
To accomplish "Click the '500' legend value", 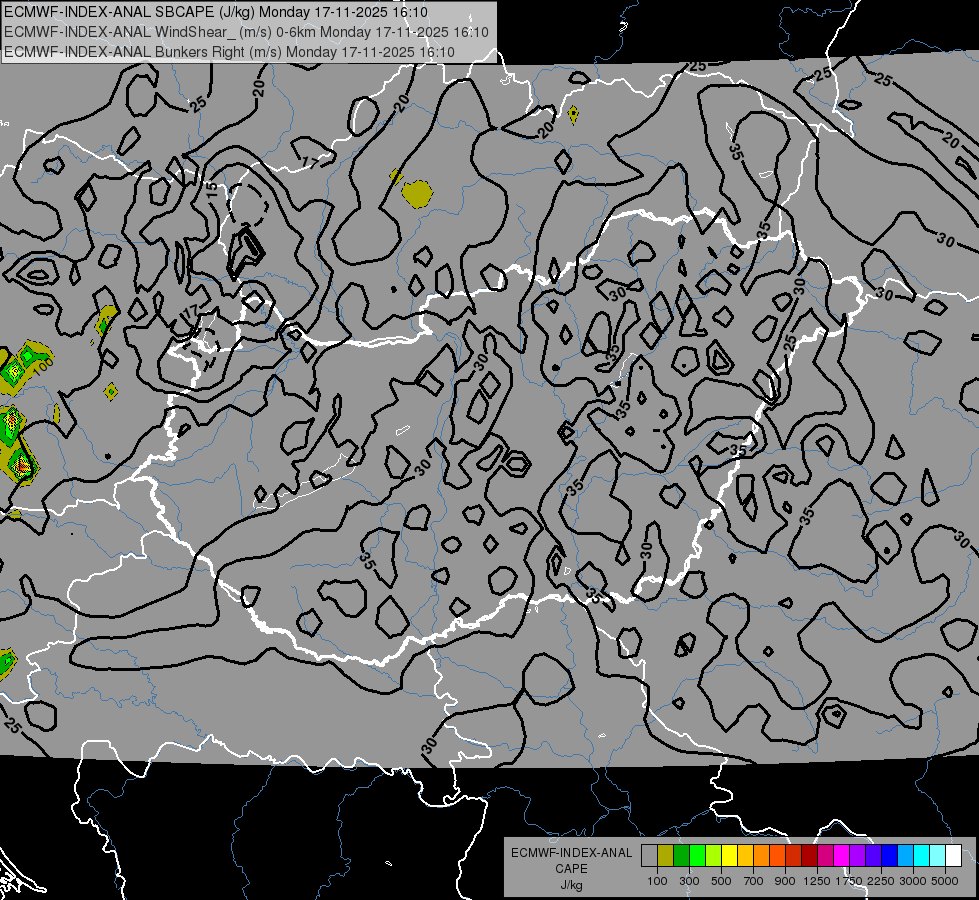I will [721, 881].
